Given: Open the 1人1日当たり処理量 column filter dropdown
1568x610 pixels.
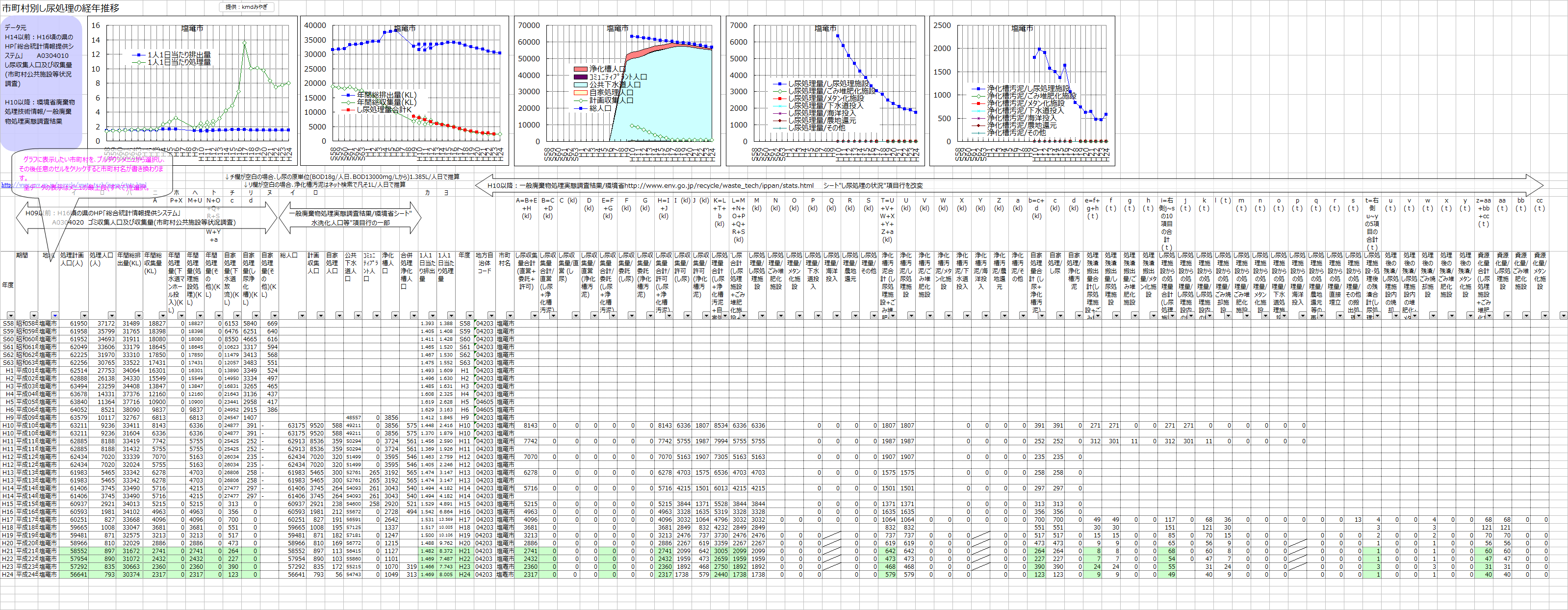Looking at the screenshot, I should pyautogui.click(x=451, y=315).
